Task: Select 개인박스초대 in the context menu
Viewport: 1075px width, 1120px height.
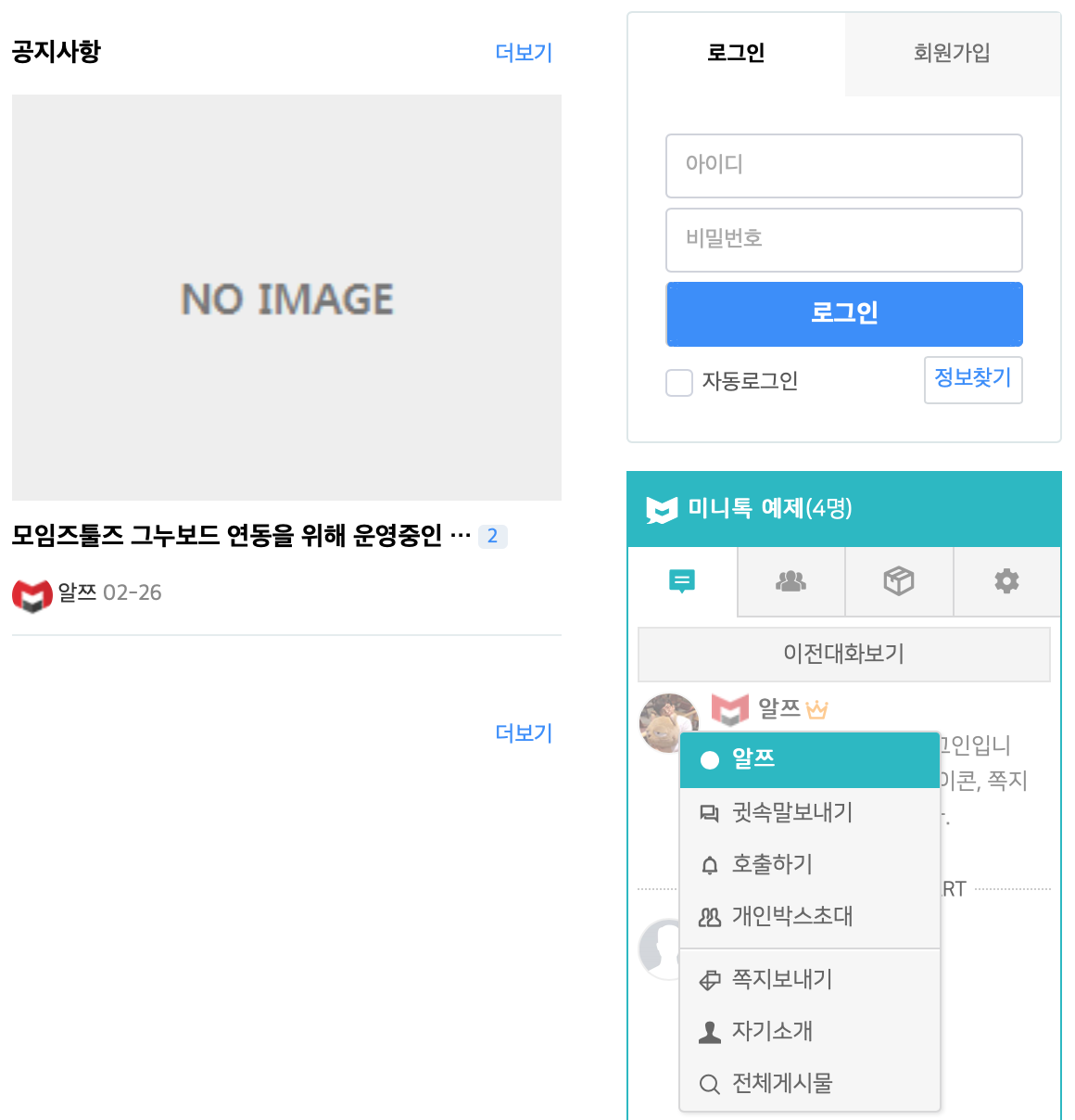Action: 791,917
